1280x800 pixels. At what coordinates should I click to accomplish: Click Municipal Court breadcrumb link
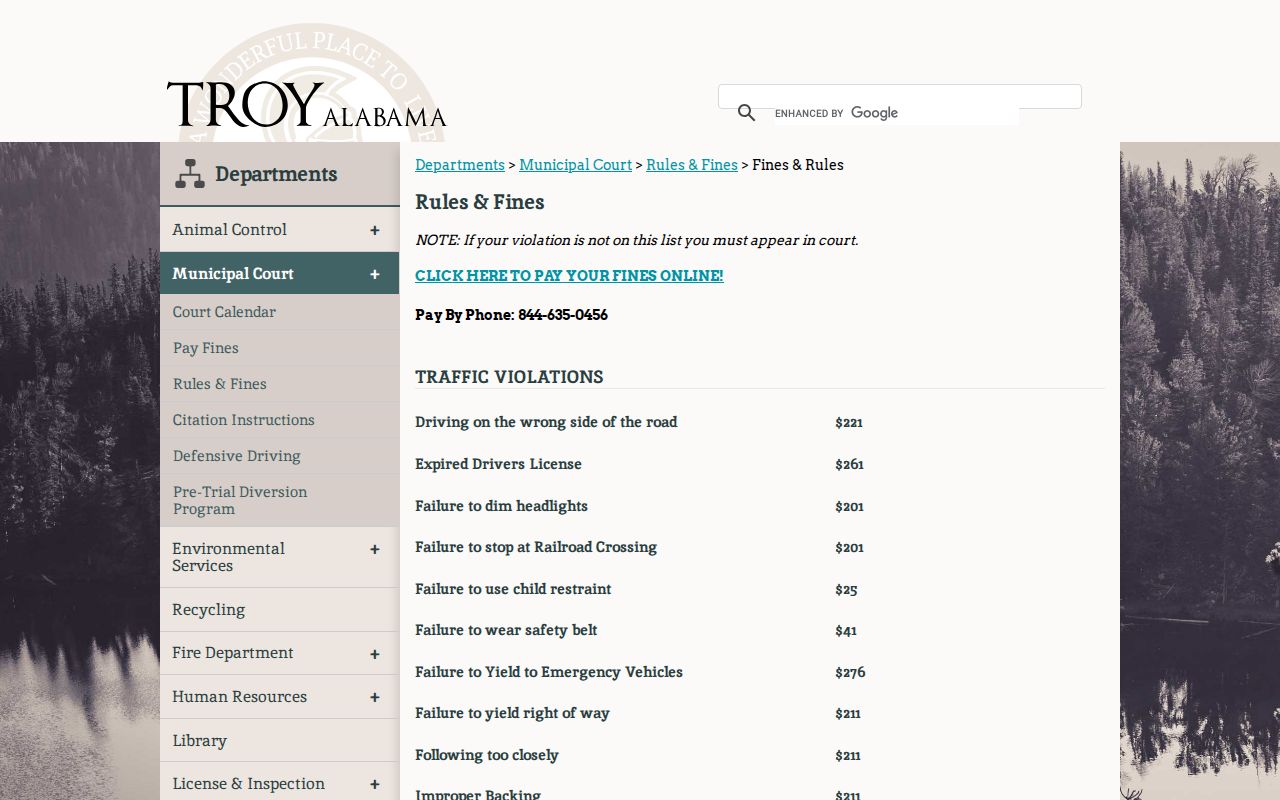click(x=575, y=165)
